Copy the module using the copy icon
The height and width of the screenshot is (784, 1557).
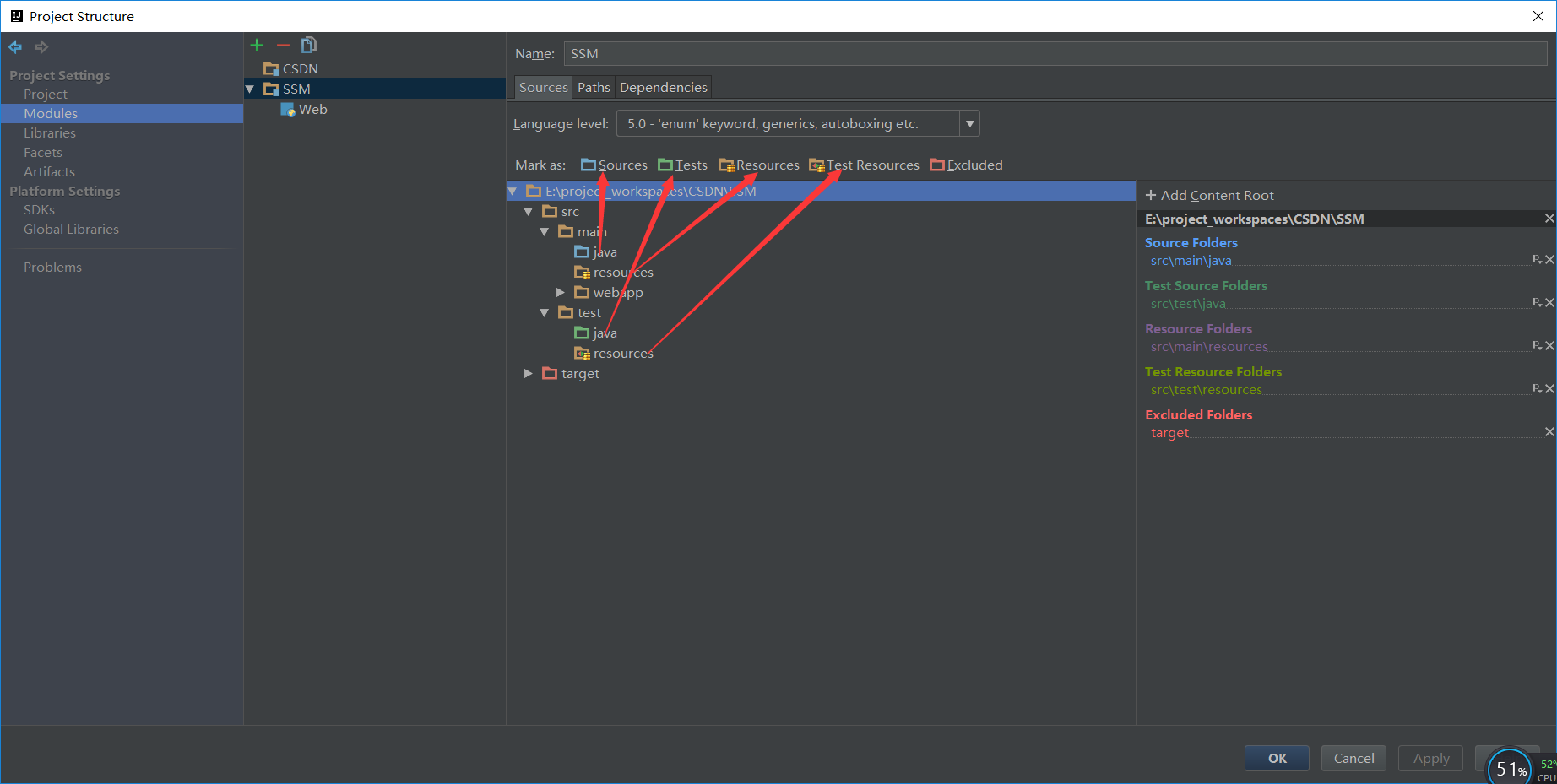pyautogui.click(x=308, y=45)
